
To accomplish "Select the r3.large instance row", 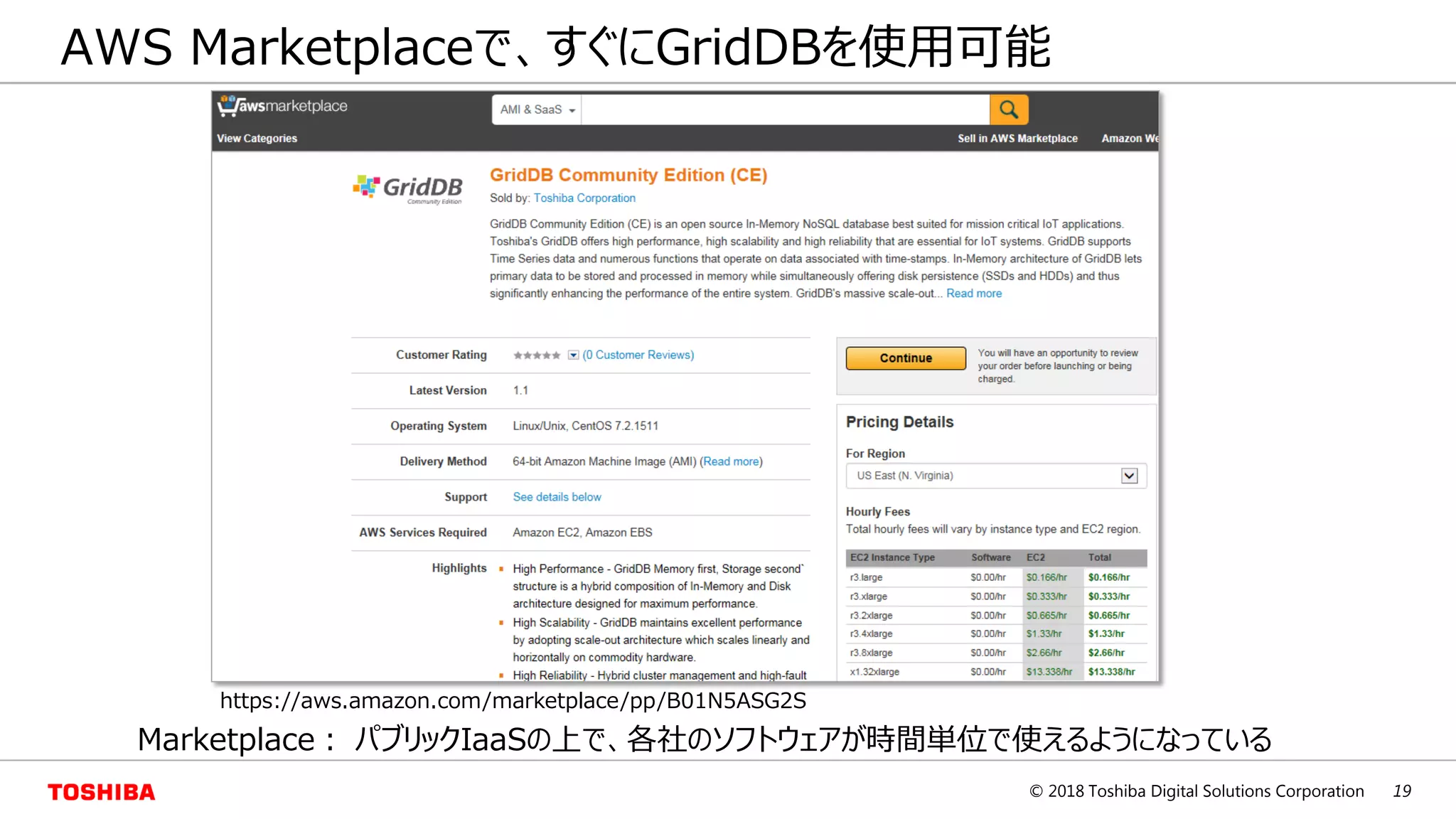I will pyautogui.click(x=996, y=577).
